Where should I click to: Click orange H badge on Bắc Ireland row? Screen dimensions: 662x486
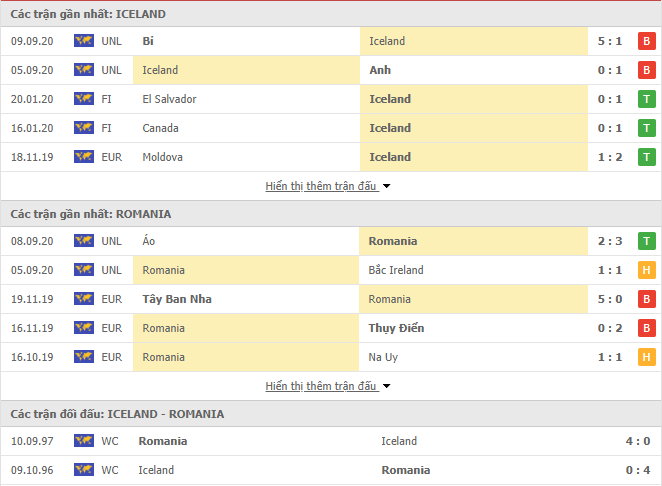[646, 270]
